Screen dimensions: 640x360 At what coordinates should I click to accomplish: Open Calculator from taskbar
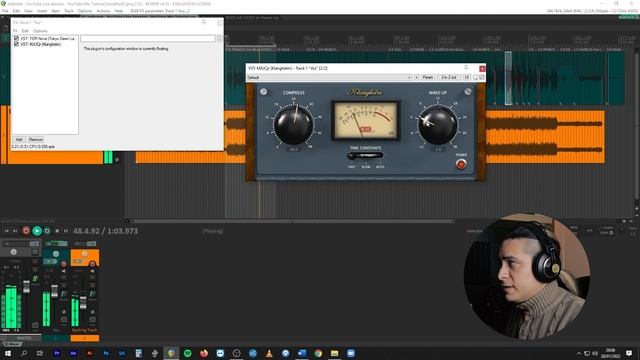138,353
